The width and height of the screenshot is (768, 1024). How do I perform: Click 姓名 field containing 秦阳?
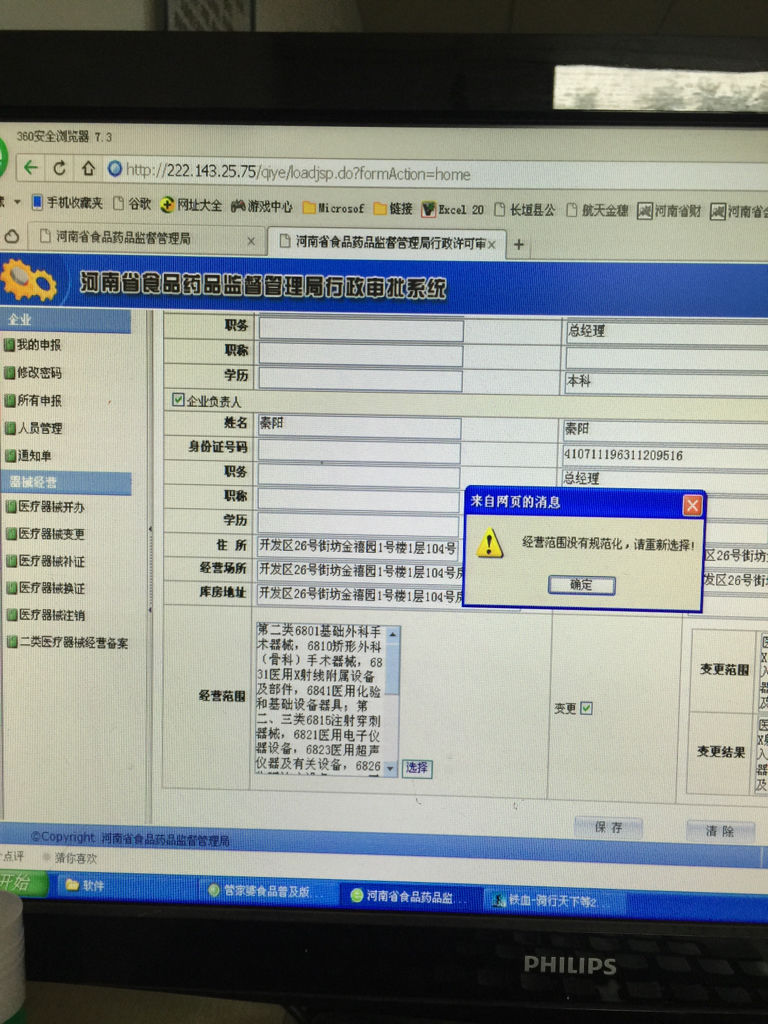click(x=359, y=425)
